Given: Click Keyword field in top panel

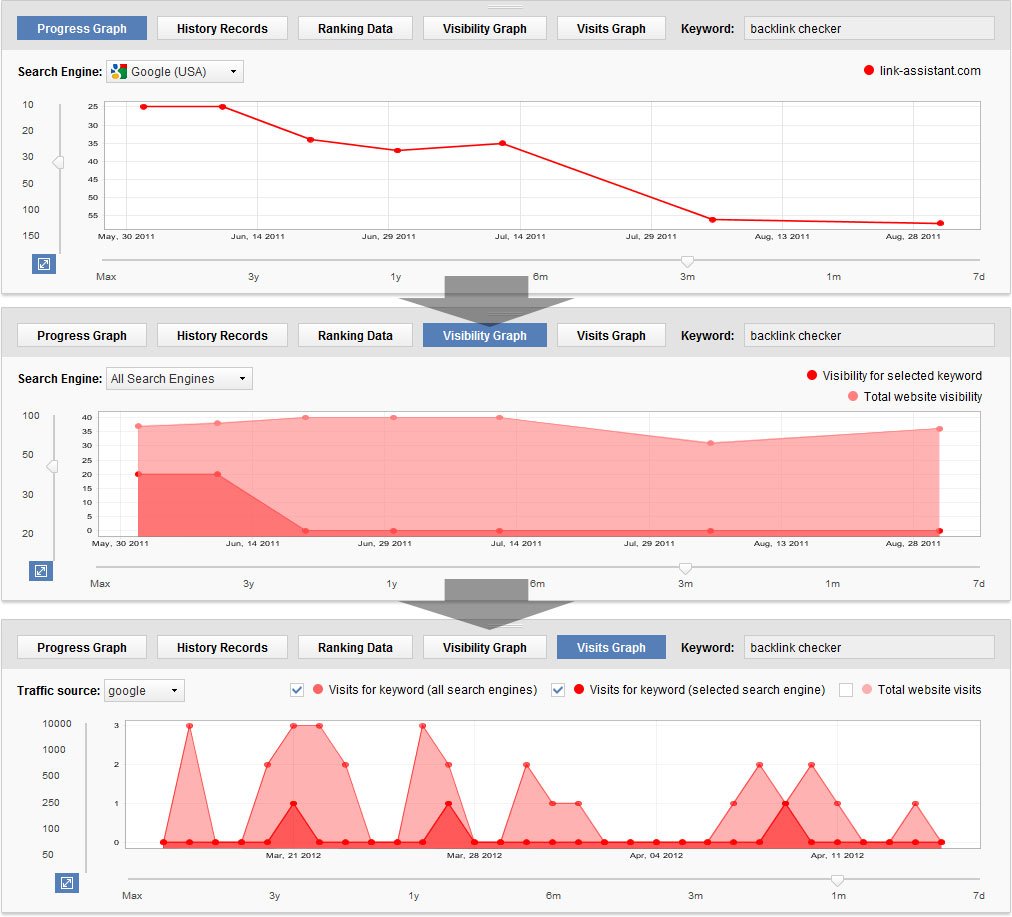Looking at the screenshot, I should pos(869,28).
